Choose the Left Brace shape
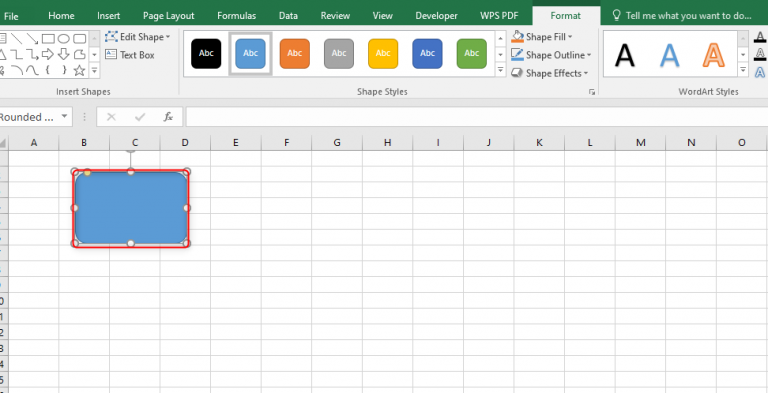Image resolution: width=768 pixels, height=393 pixels. [x=48, y=71]
